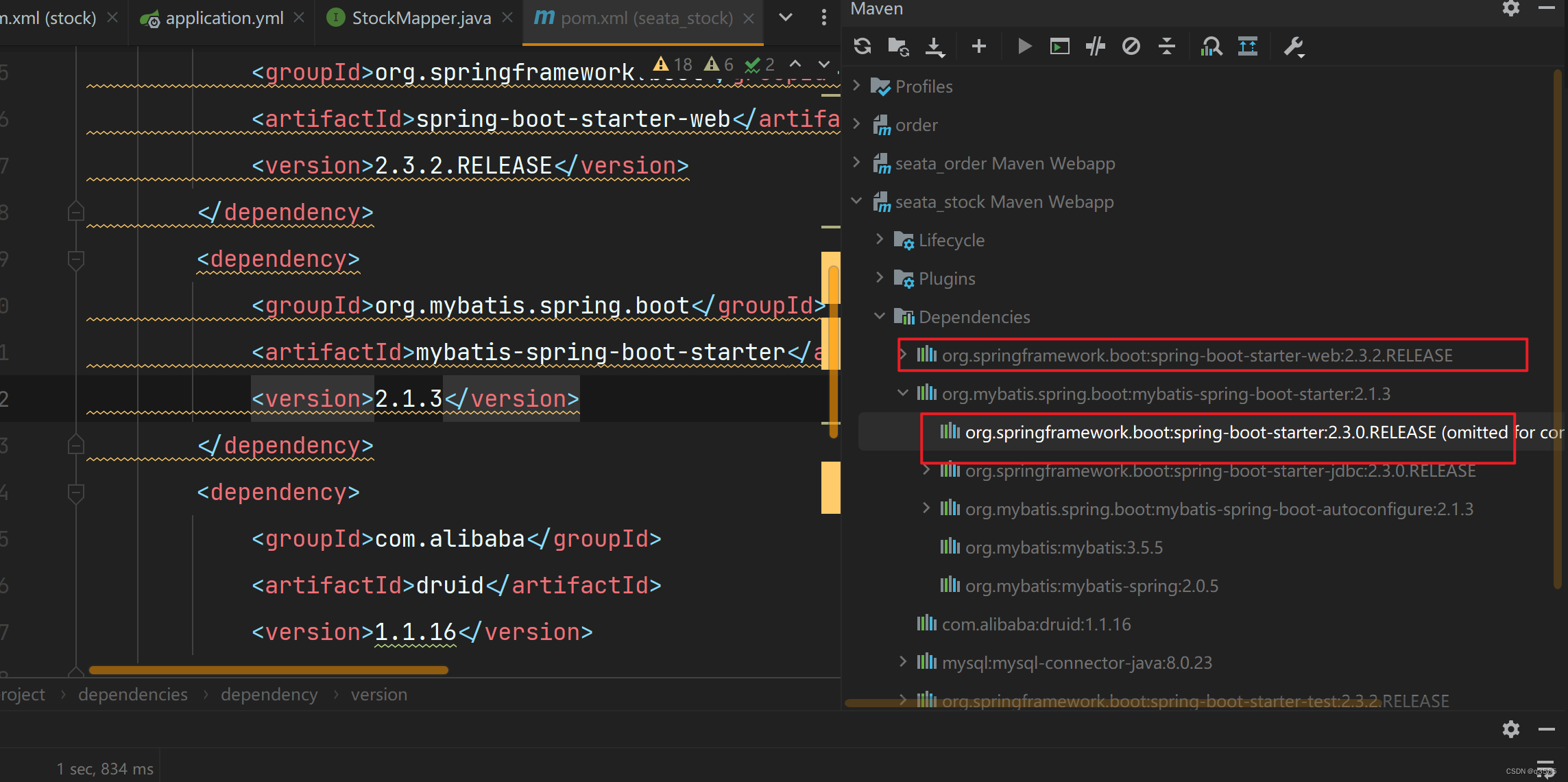Viewport: 1568px width, 782px height.
Task: Switch to StockMapper.java tab
Action: click(421, 19)
